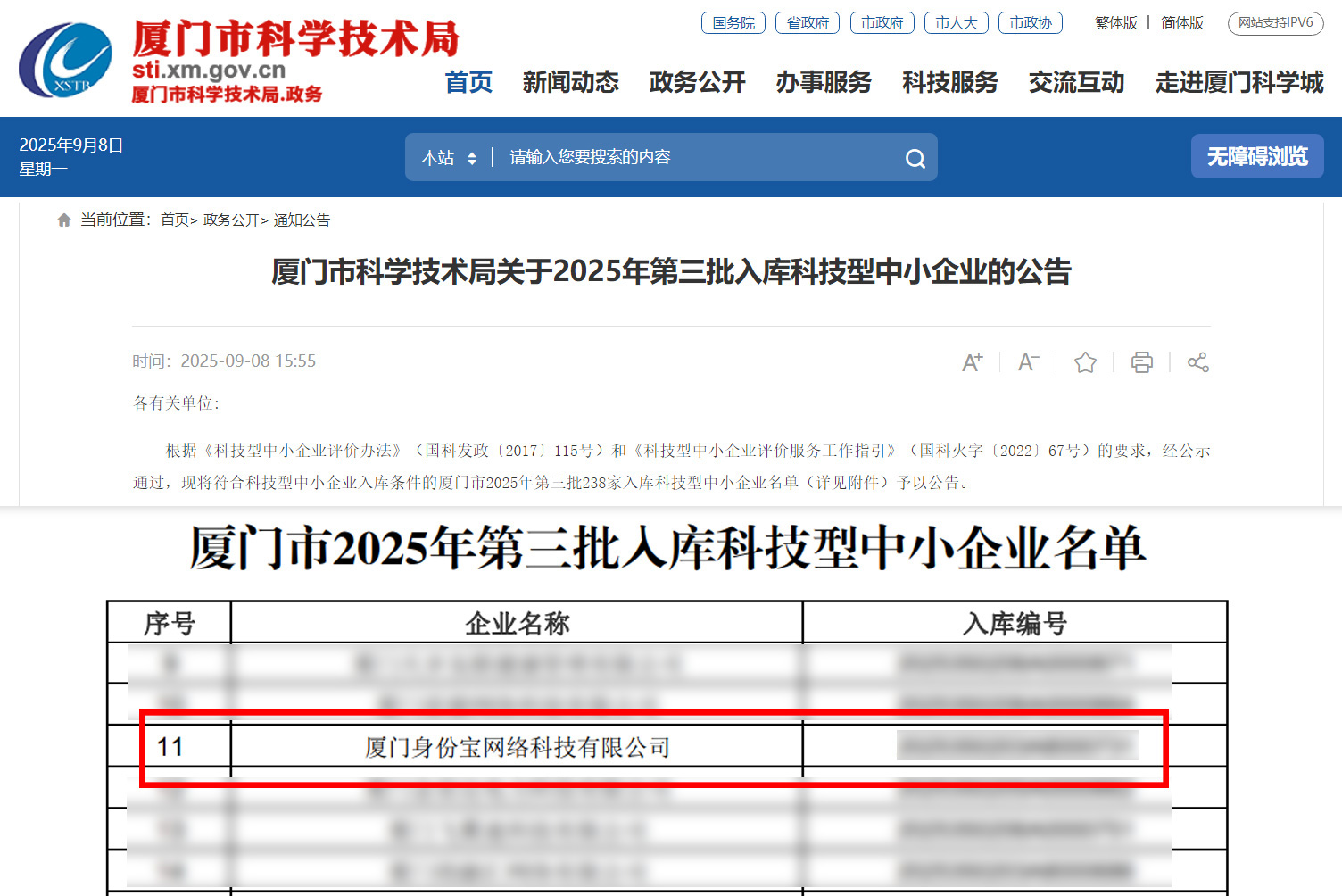Viewport: 1342px width, 896px height.
Task: Click the home icon in breadcrumb
Action: (64, 220)
